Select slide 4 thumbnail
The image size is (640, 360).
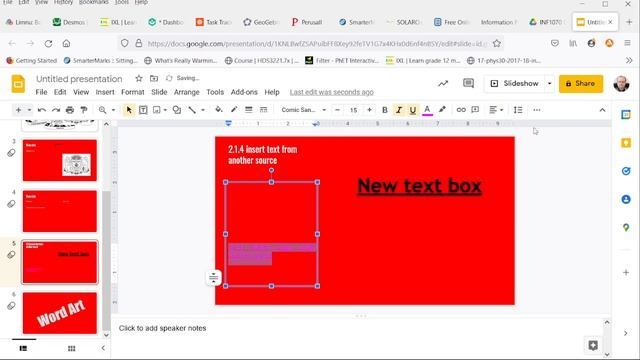tap(60, 211)
